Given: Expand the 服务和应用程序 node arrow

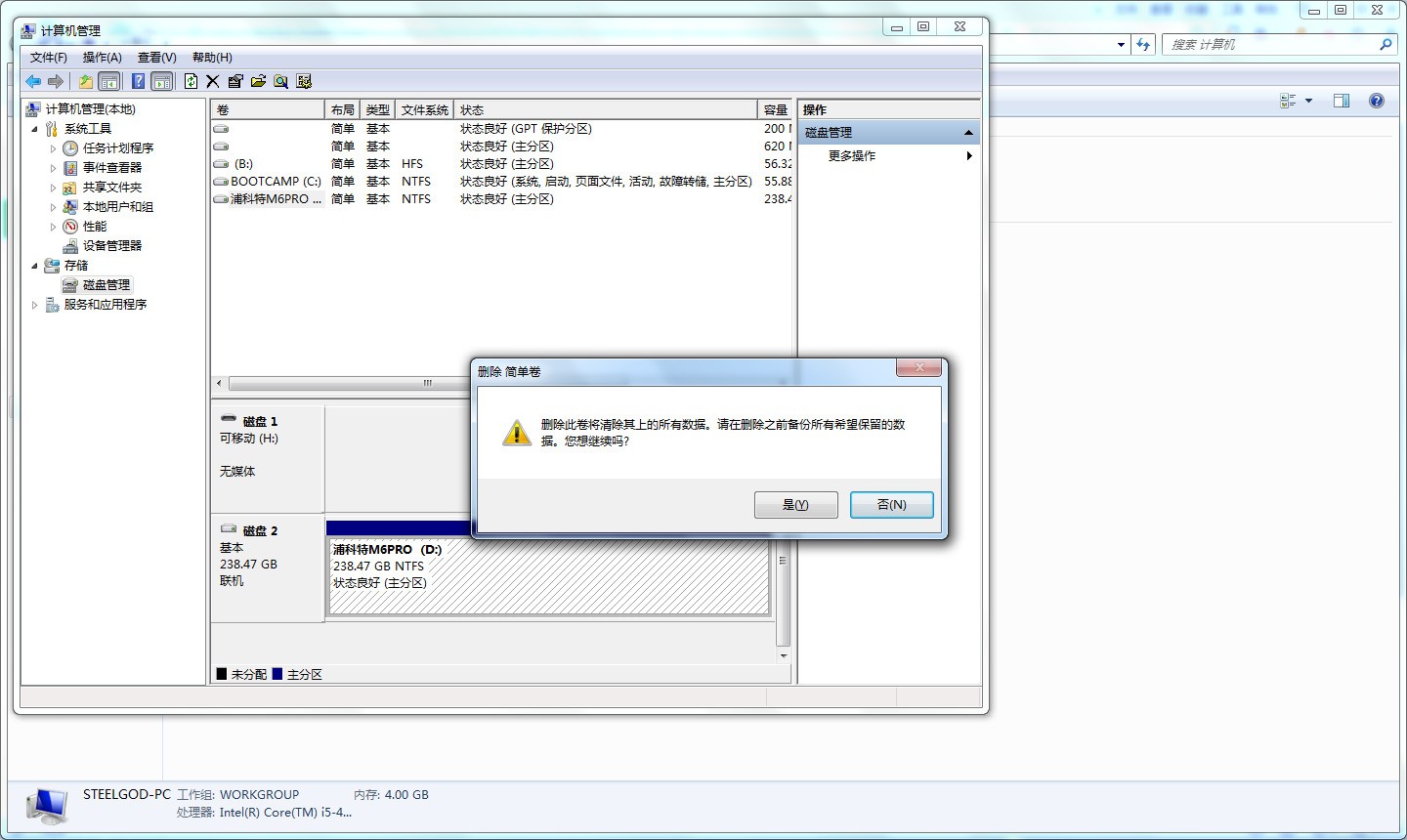Looking at the screenshot, I should click(35, 305).
